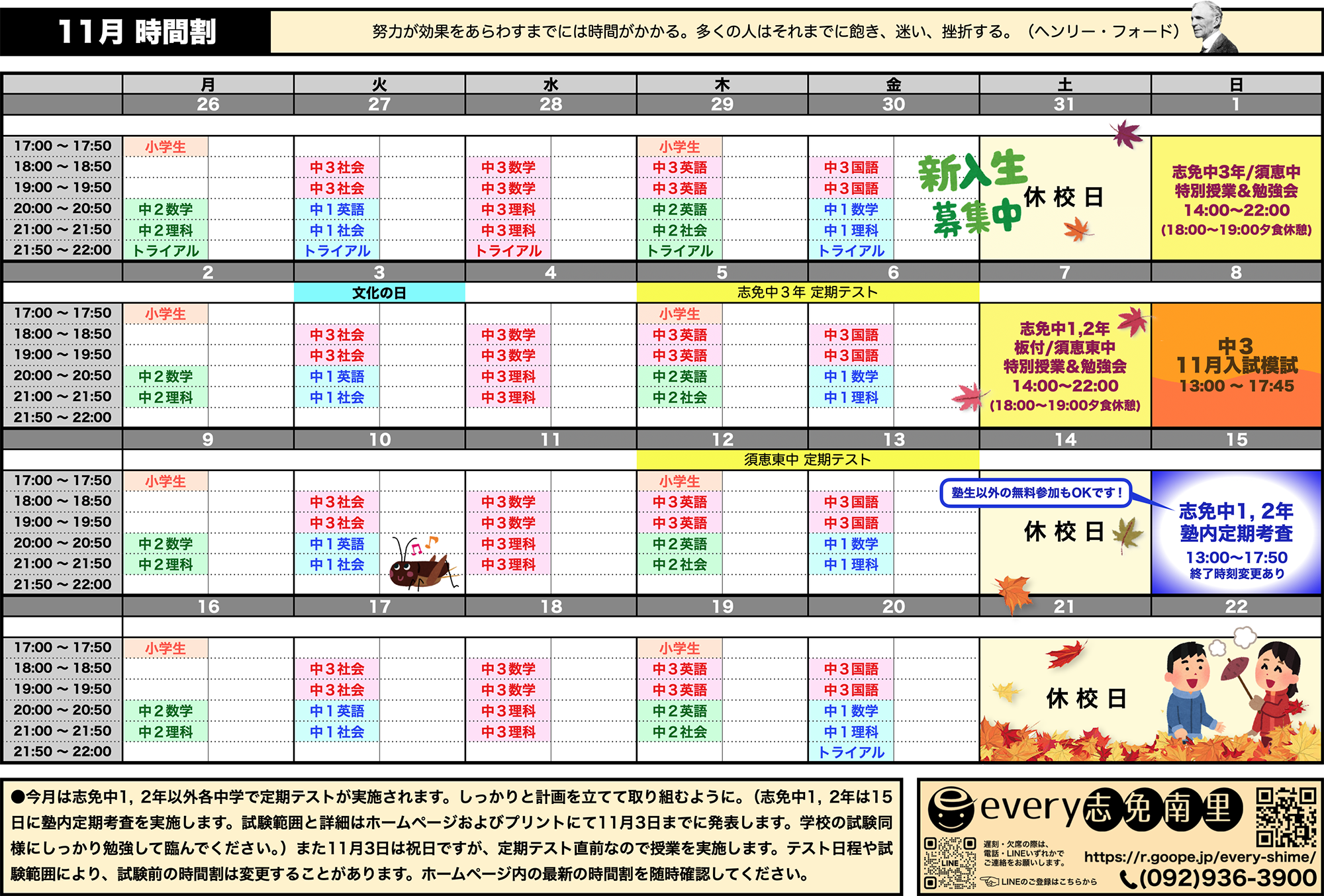This screenshot has height=896, width=1324.
Task: Click the last-week 21:50 ~ 22:00 time label
Action: pyautogui.click(x=62, y=751)
